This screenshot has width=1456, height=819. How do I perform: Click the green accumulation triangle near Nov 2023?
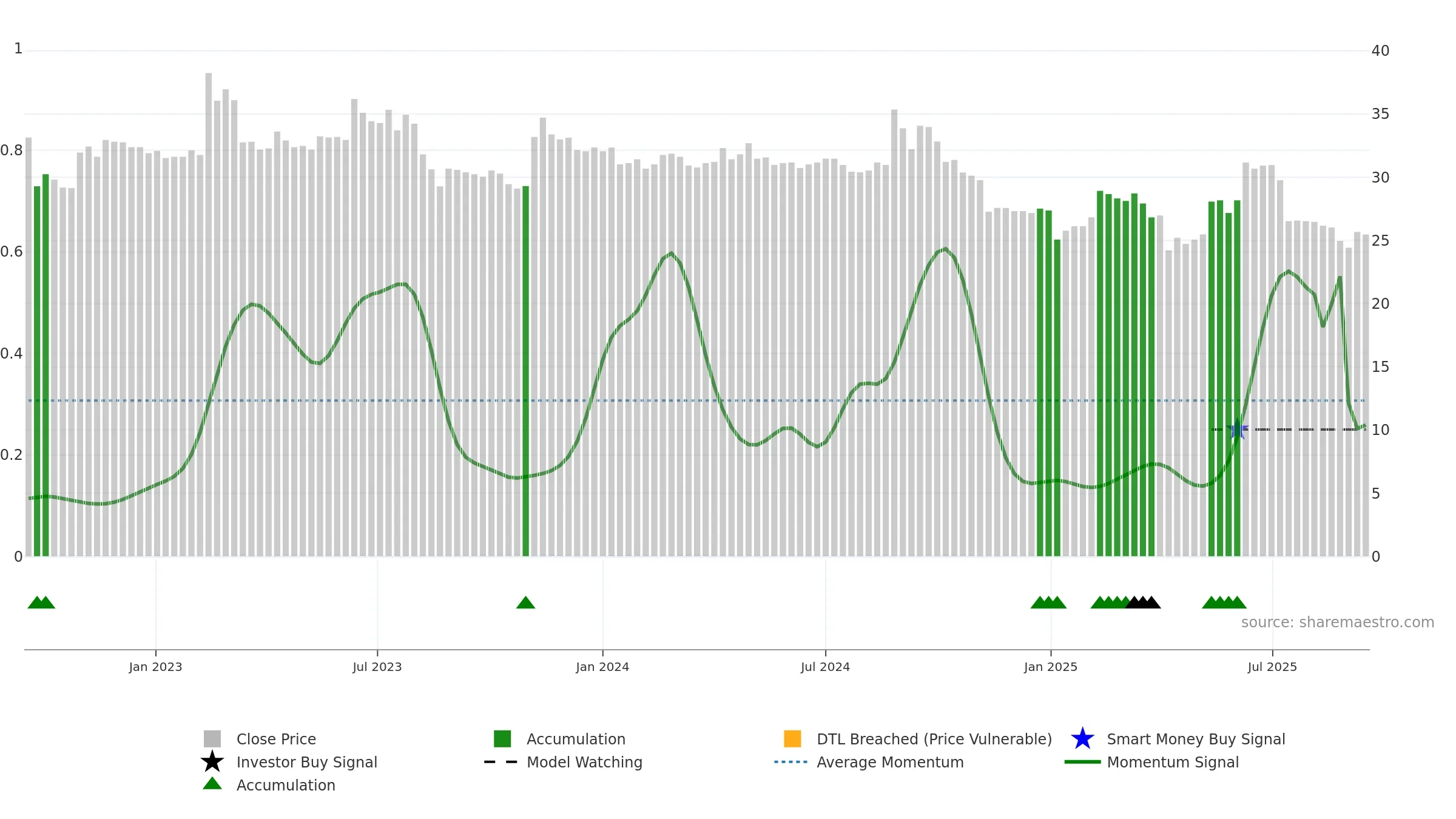coord(525,602)
